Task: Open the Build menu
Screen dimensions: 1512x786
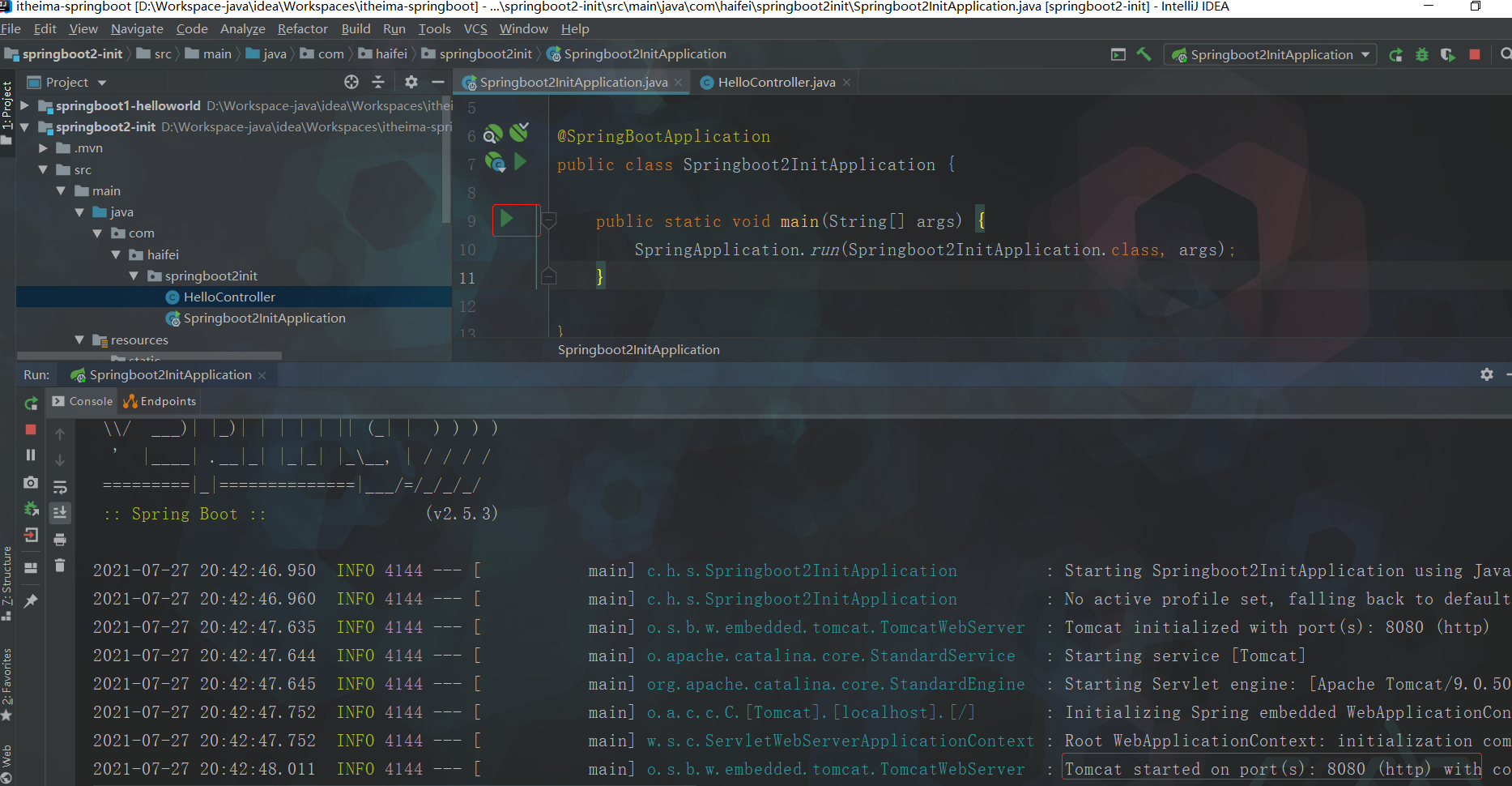Action: pyautogui.click(x=356, y=29)
